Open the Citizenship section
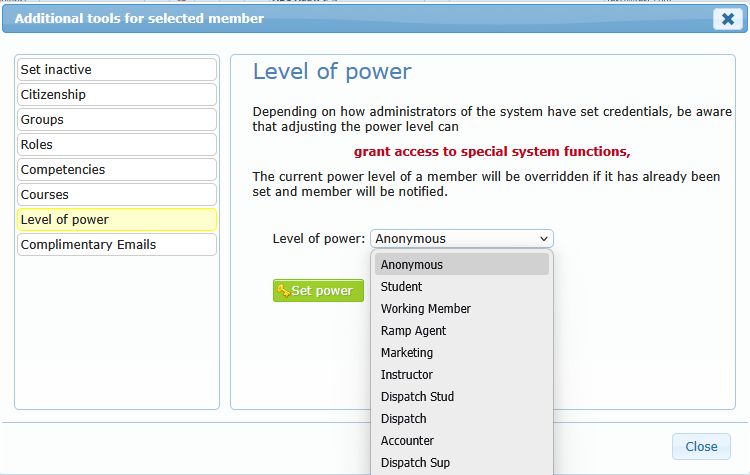750x475 pixels. click(116, 95)
